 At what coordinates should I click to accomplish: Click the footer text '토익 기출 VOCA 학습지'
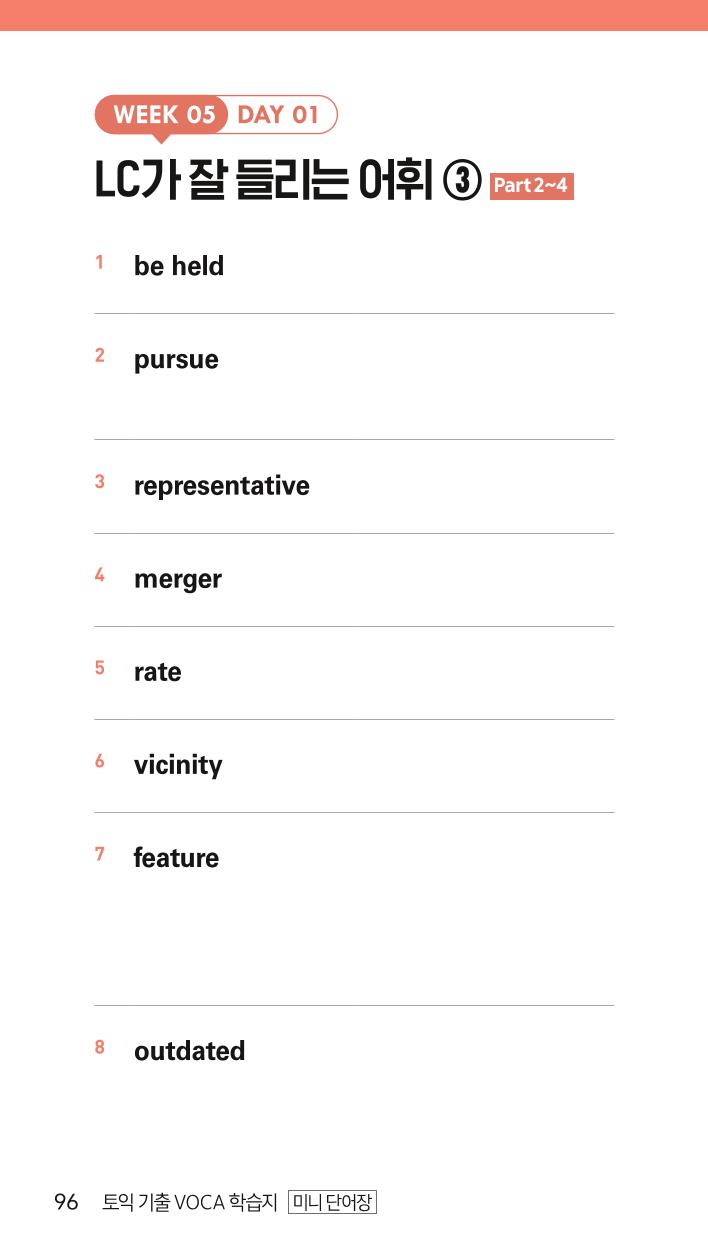coord(190,1202)
